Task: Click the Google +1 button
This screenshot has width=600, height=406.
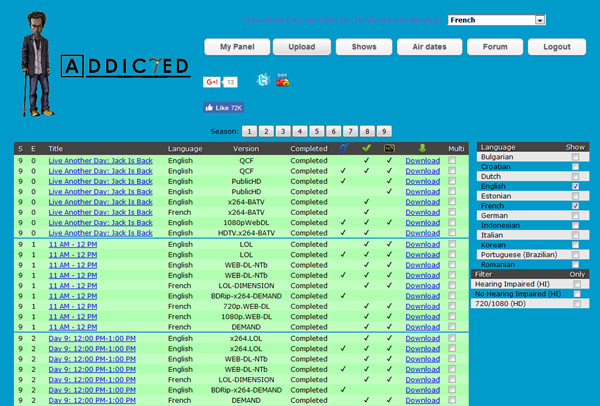Action: coord(213,81)
